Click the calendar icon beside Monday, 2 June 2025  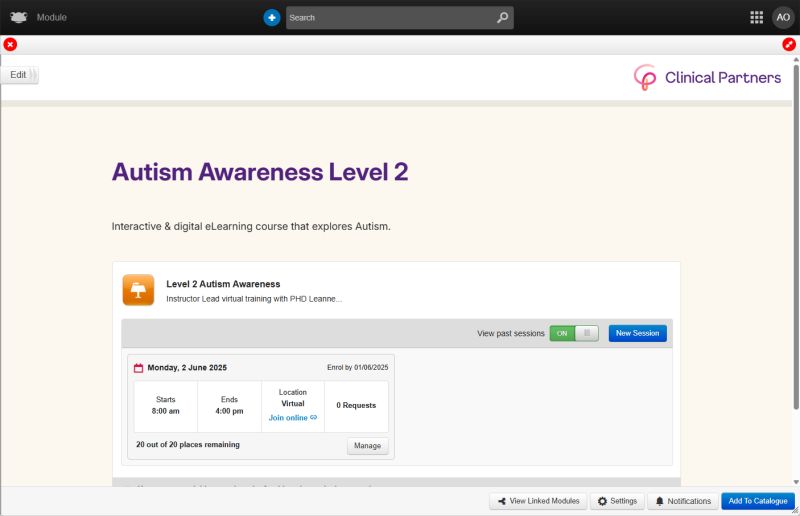coord(139,367)
